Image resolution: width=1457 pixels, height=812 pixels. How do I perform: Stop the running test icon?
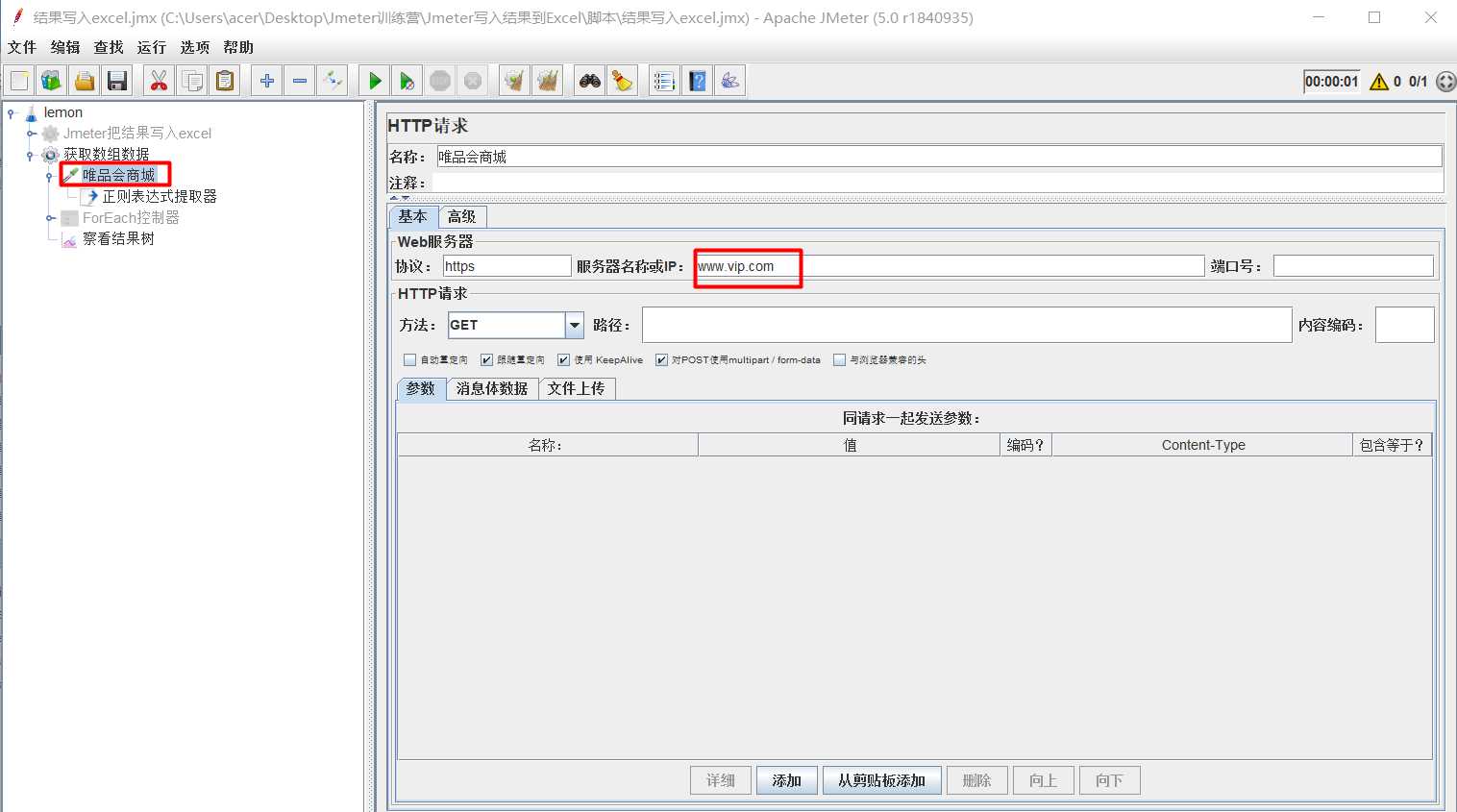[x=440, y=81]
